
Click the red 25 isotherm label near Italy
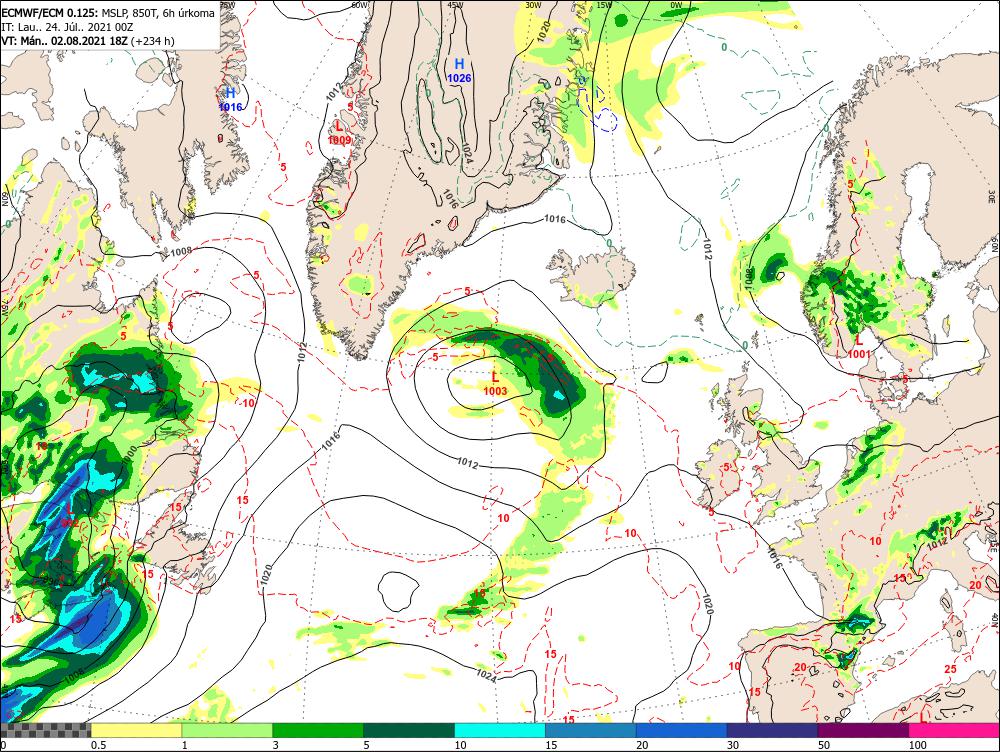click(x=950, y=669)
